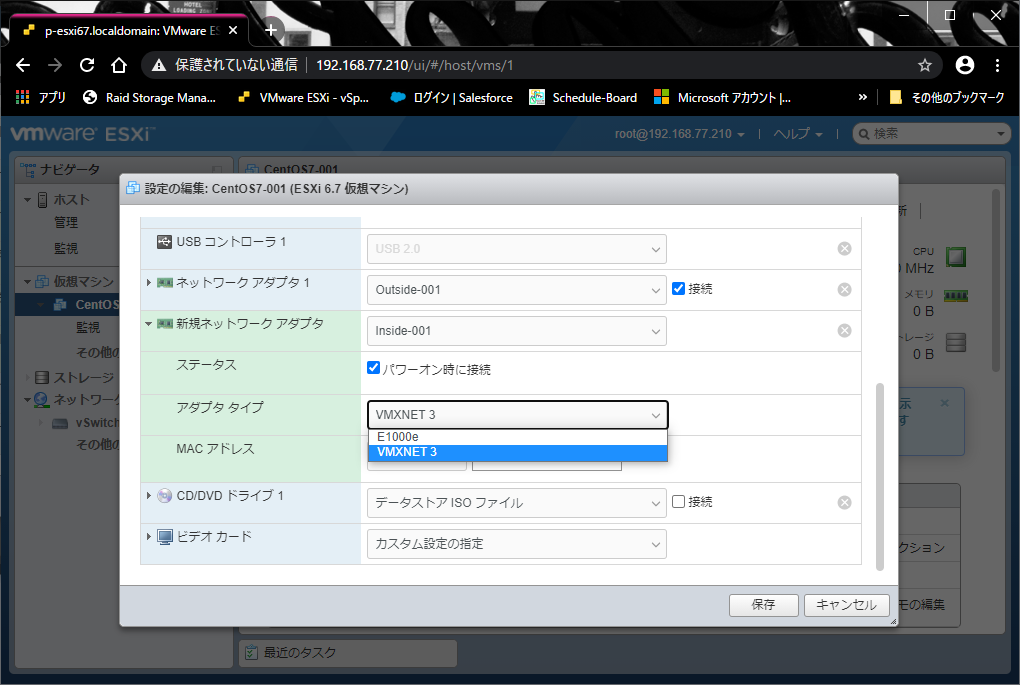The image size is (1020, 685).
Task: Open the Inside-001 network dropdown
Action: 517,330
